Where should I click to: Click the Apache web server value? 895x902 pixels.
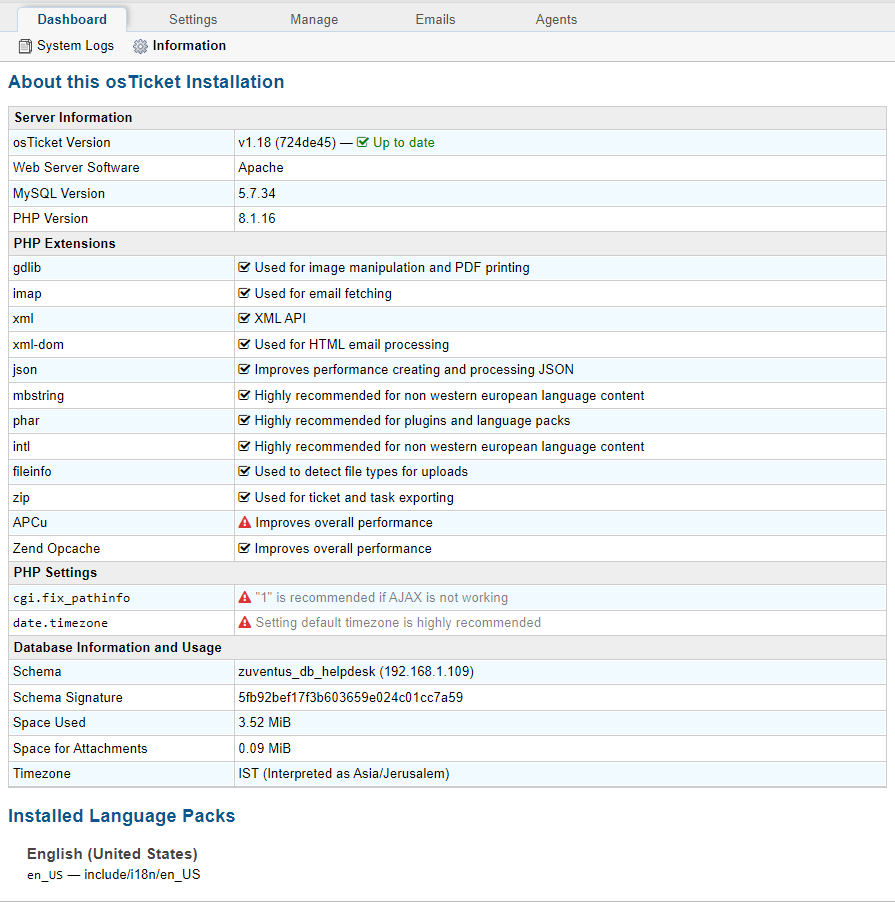[261, 167]
